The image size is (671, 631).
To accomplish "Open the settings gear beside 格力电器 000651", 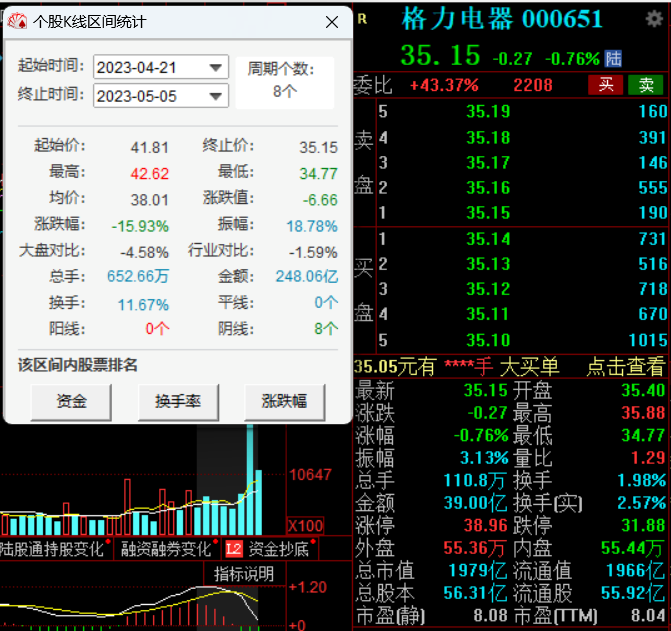I will click(654, 19).
